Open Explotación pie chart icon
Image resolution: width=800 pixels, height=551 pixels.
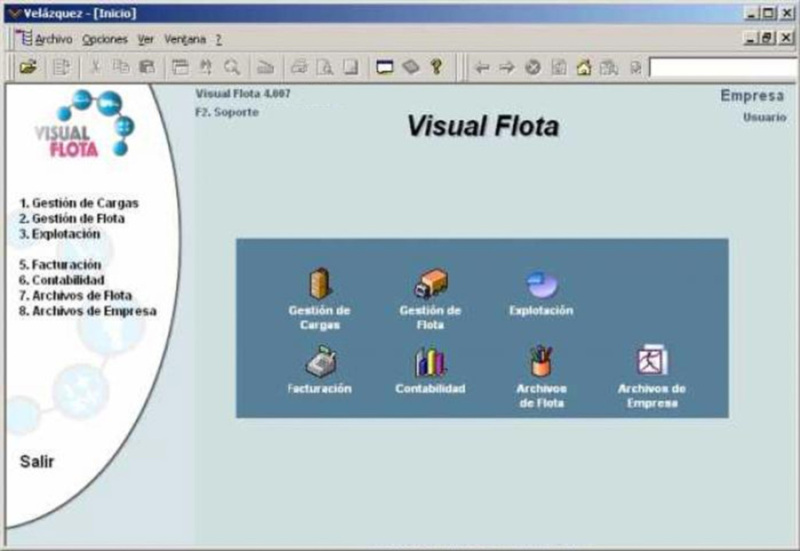pyautogui.click(x=542, y=284)
